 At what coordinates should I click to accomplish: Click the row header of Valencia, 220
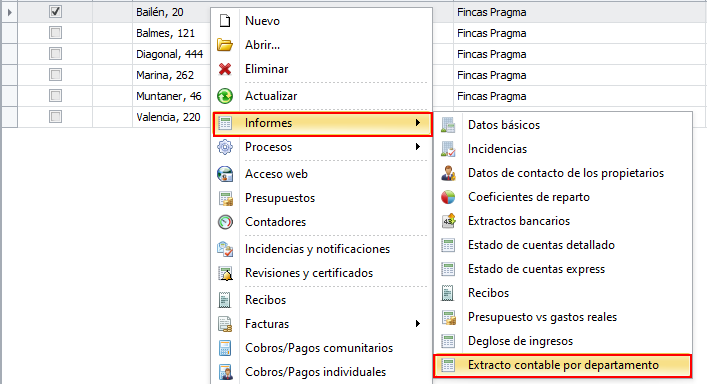[9, 117]
